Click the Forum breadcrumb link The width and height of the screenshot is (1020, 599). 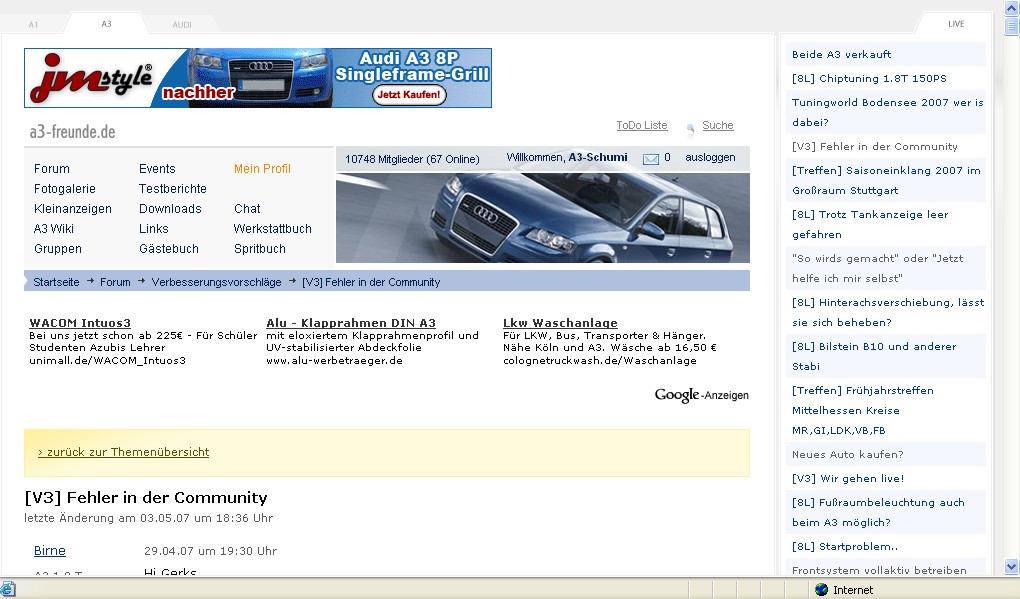pyautogui.click(x=115, y=282)
